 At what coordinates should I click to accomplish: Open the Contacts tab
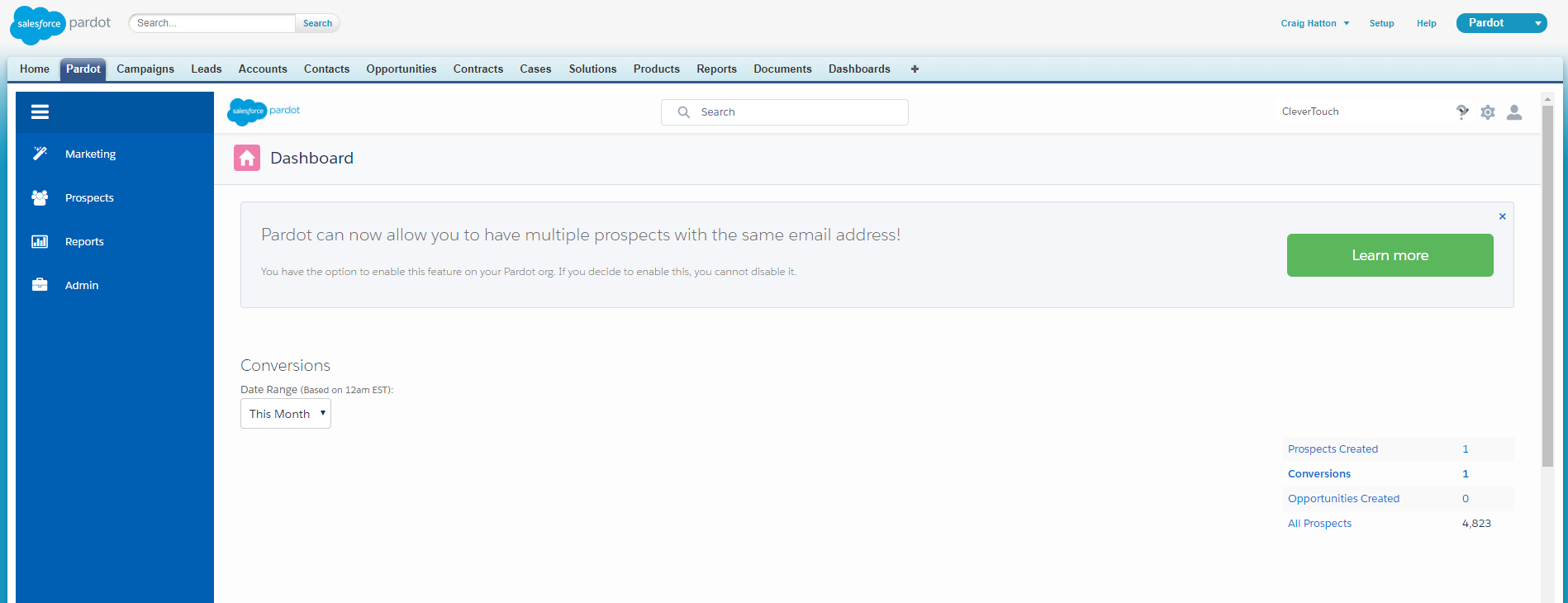point(327,69)
